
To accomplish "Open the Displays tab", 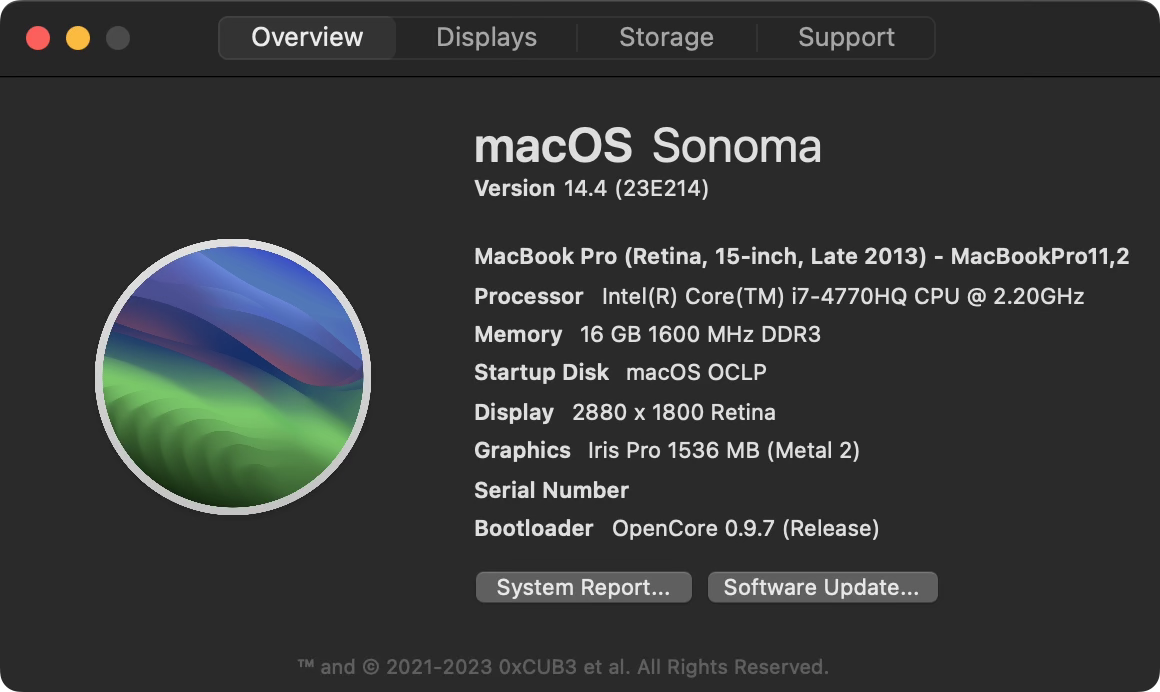I will coord(487,38).
